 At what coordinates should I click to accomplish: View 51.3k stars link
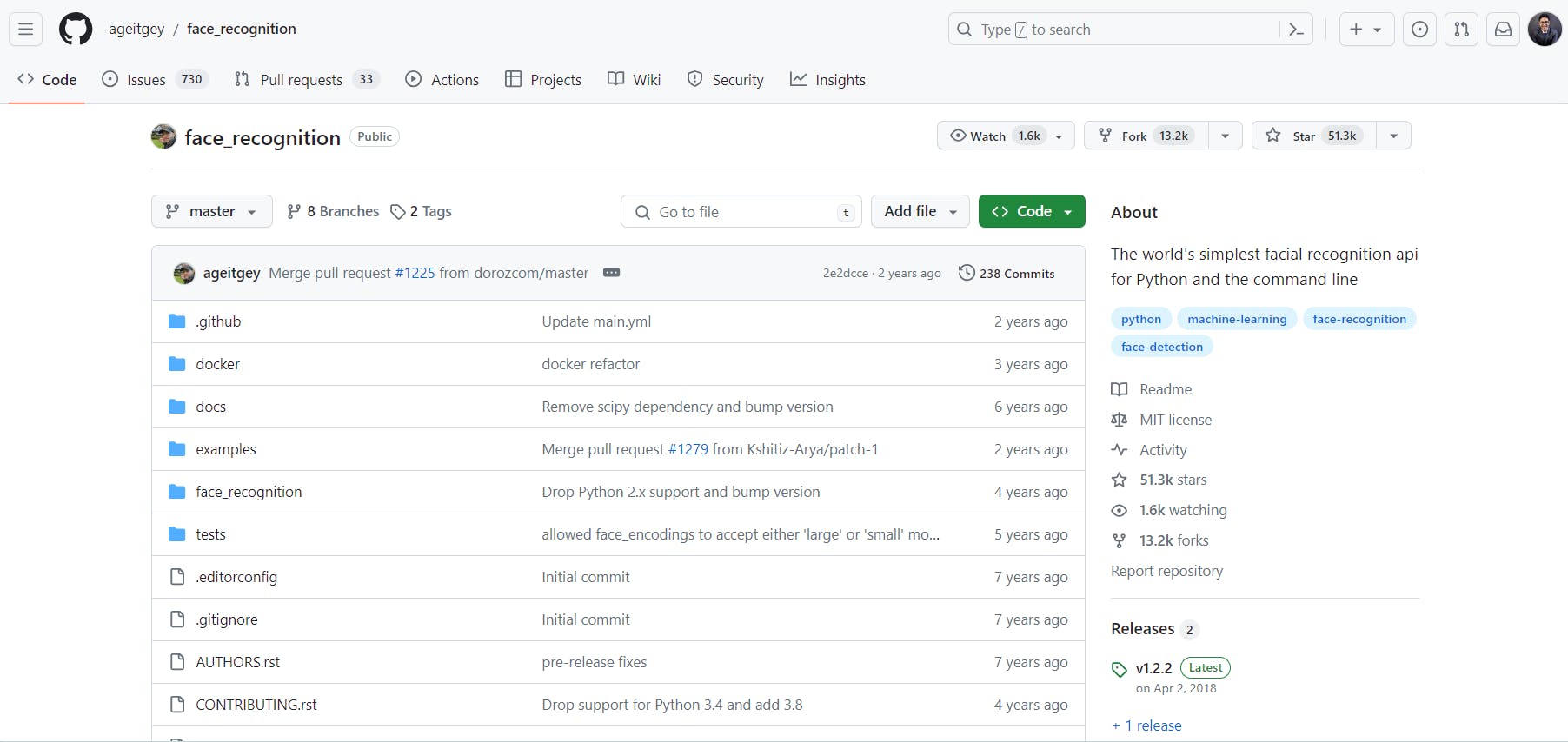(1159, 480)
